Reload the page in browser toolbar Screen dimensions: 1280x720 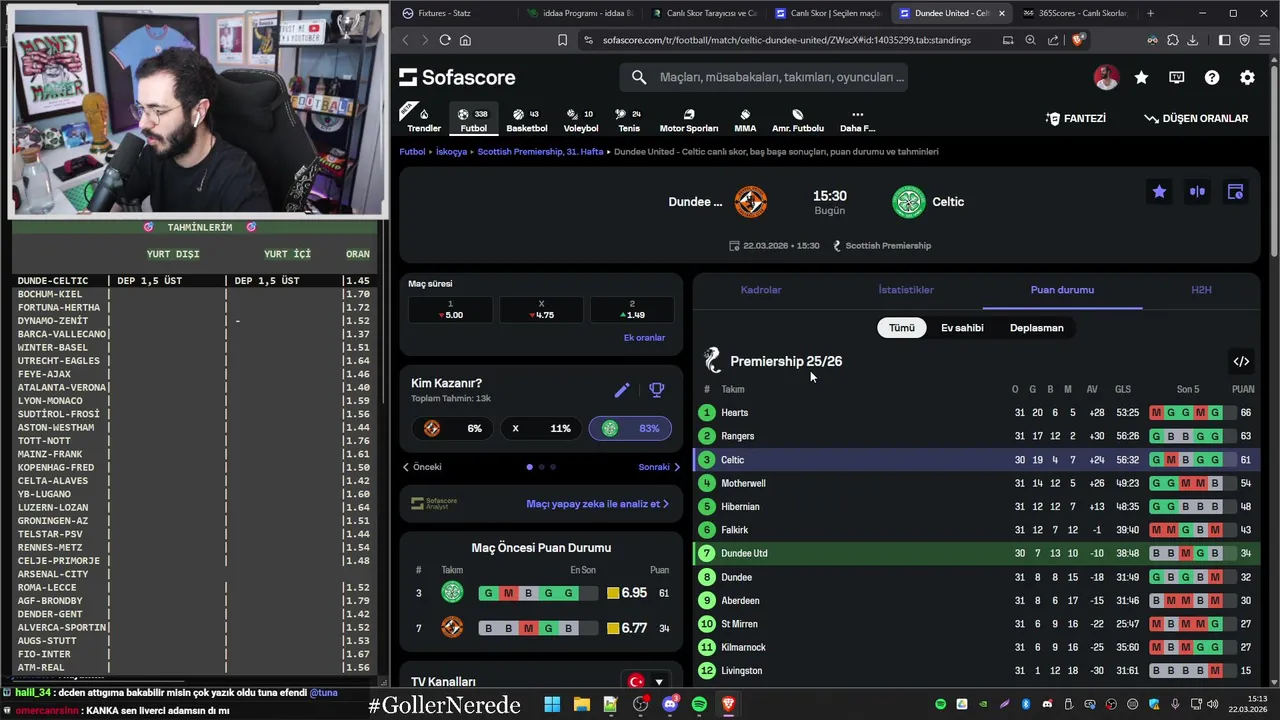[x=445, y=40]
